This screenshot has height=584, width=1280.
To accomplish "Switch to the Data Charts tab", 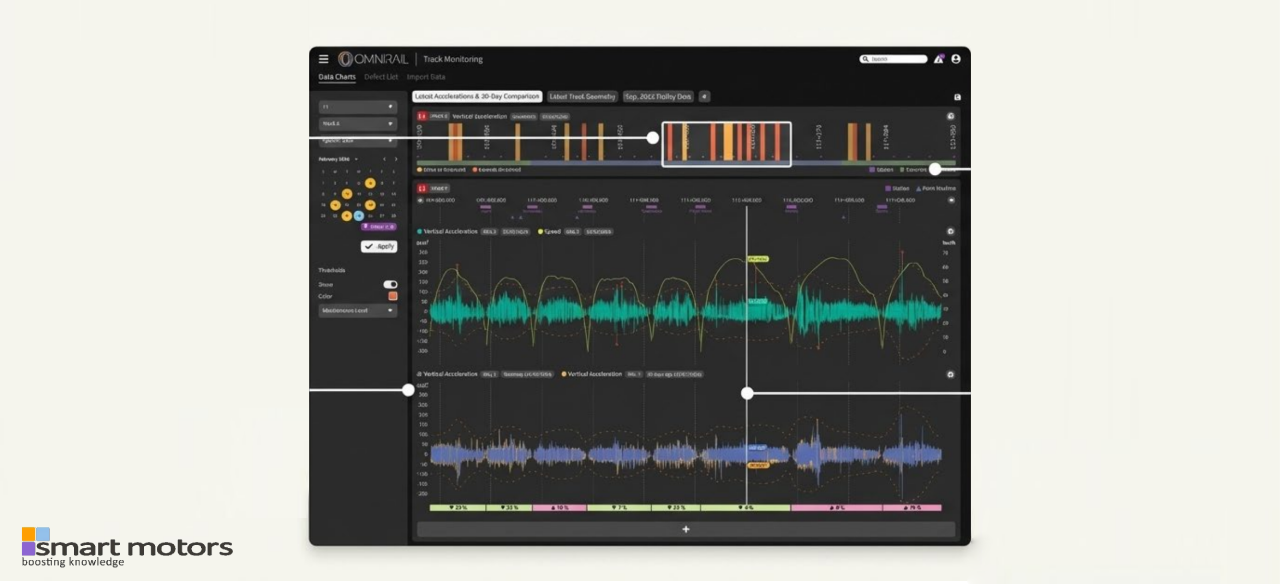I will [337, 77].
